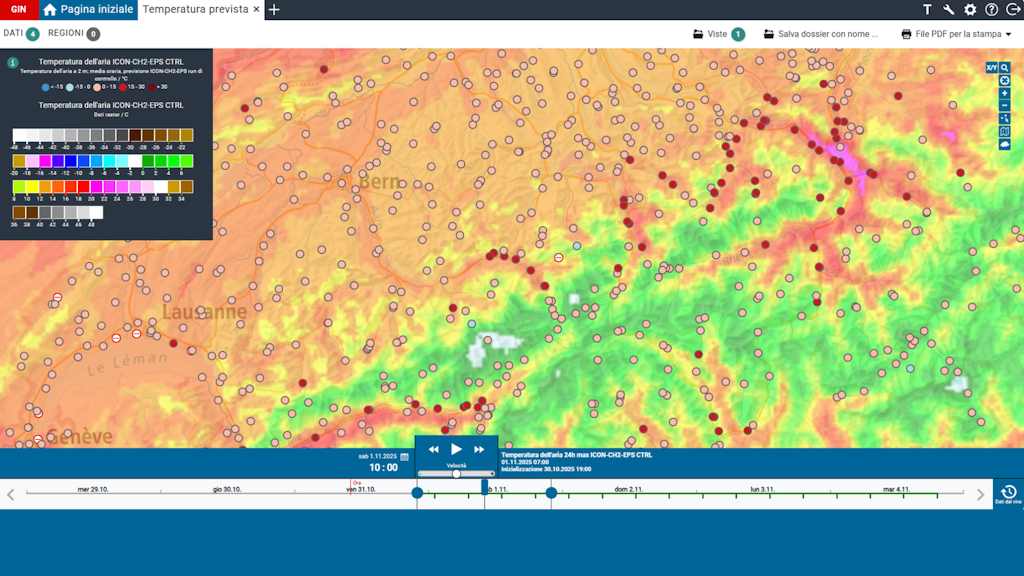Open the date picker calendar icon

pos(405,456)
